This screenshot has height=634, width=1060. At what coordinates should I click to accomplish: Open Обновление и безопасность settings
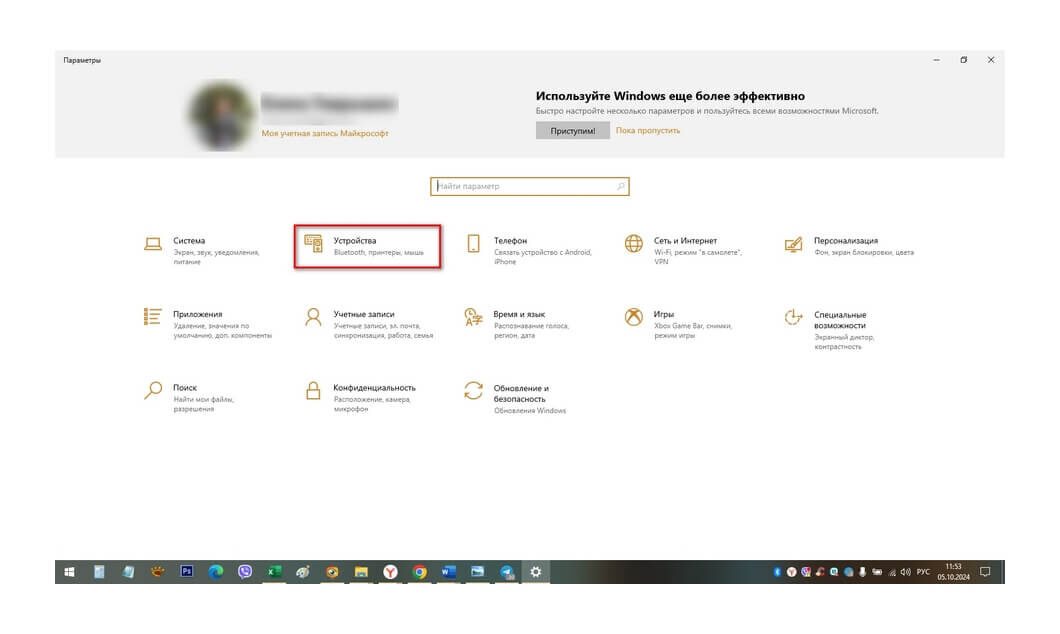click(515, 399)
